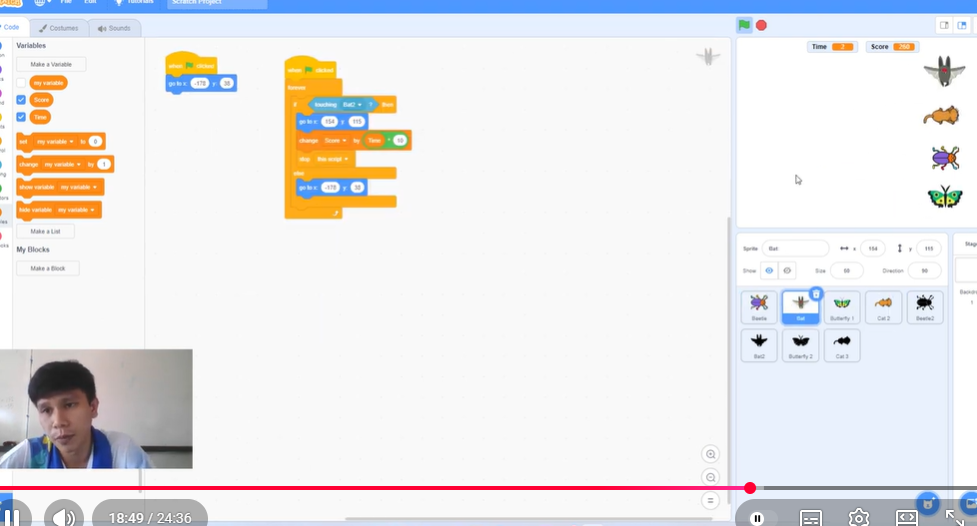Edit the sprite Direction field
Screen dimensions: 977x526
tap(925, 271)
